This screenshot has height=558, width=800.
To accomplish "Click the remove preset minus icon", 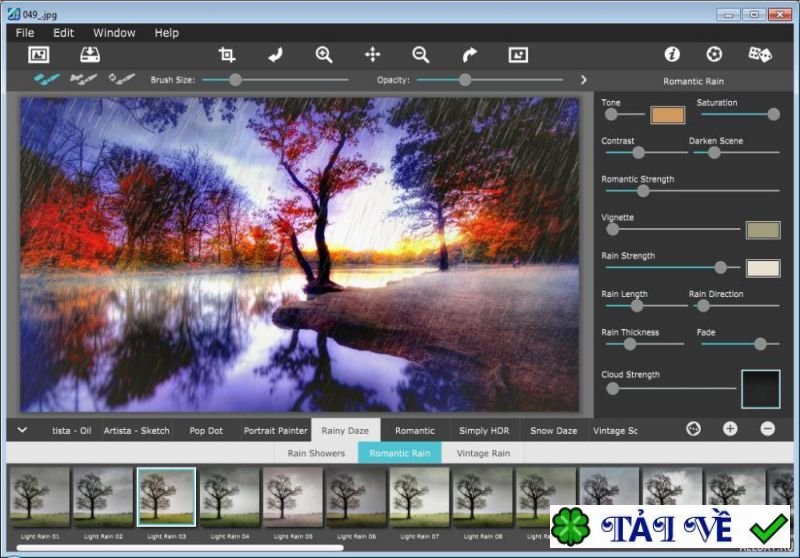I will 767,429.
